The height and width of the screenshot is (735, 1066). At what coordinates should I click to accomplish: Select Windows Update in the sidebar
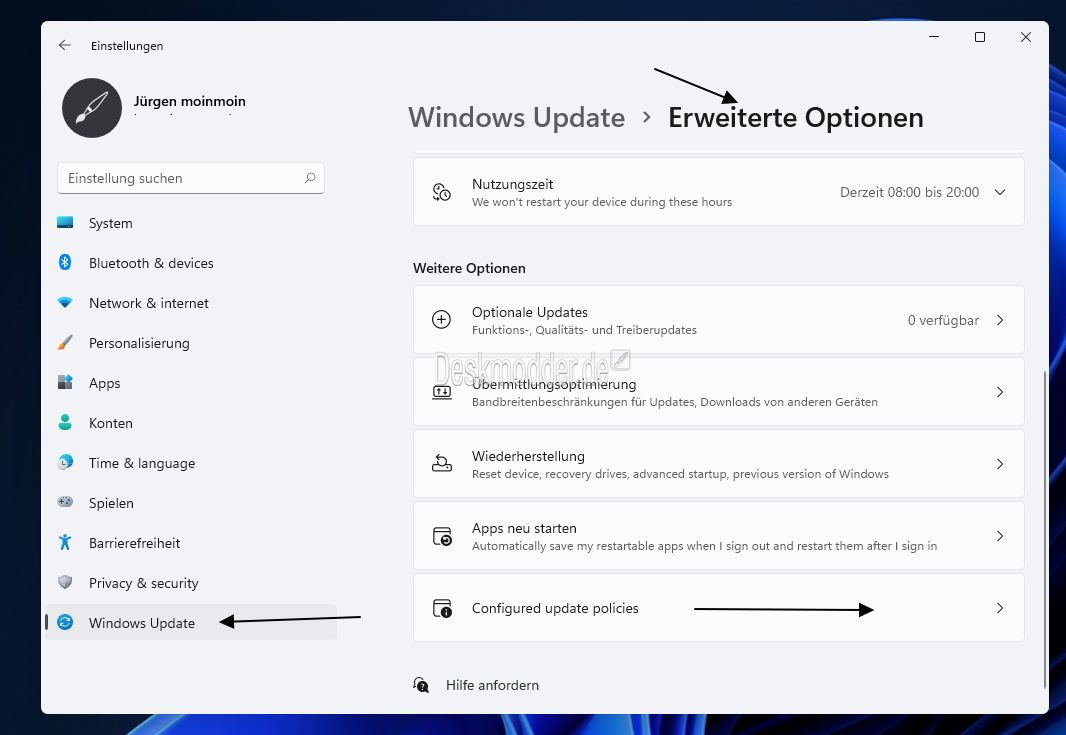190,622
